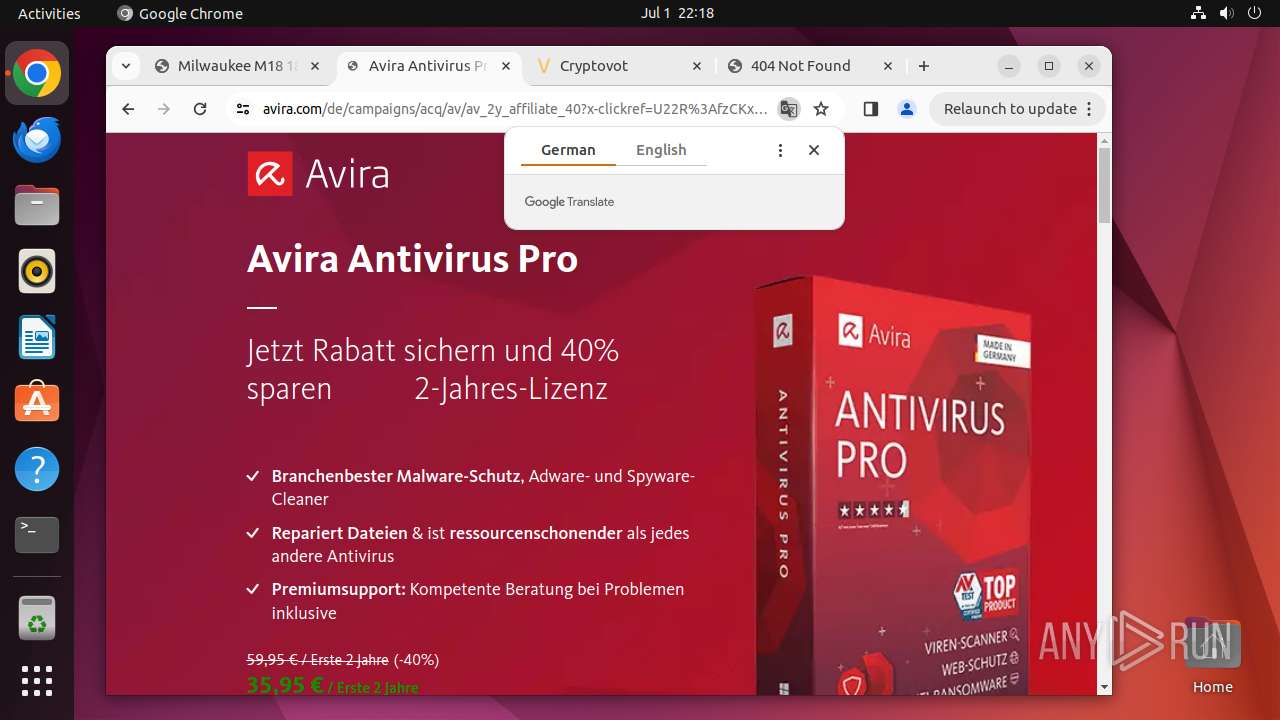Launch Thunderbird mail from the dock
The height and width of the screenshot is (720, 1280).
(x=37, y=140)
